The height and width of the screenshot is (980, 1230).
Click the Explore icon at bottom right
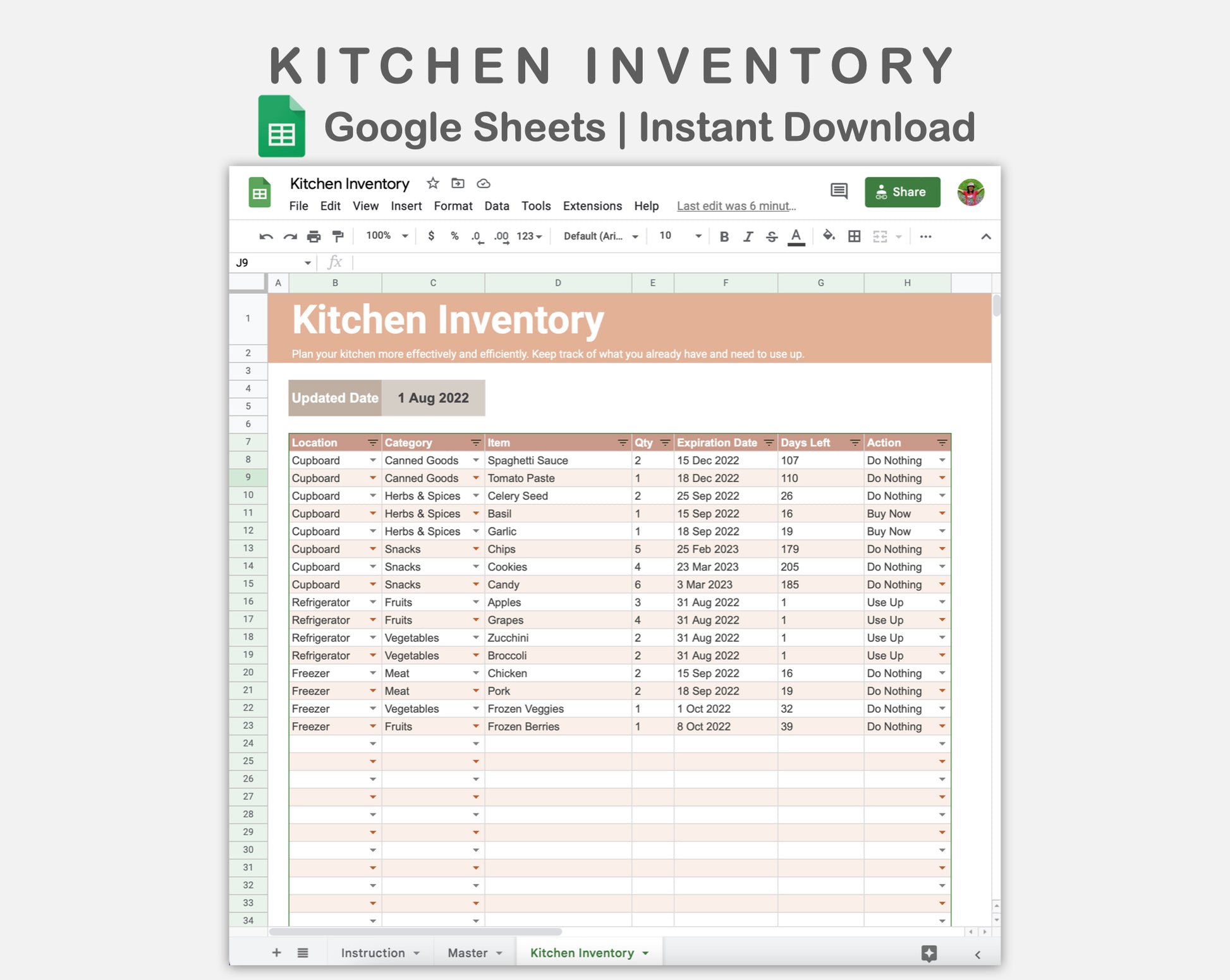(929, 953)
